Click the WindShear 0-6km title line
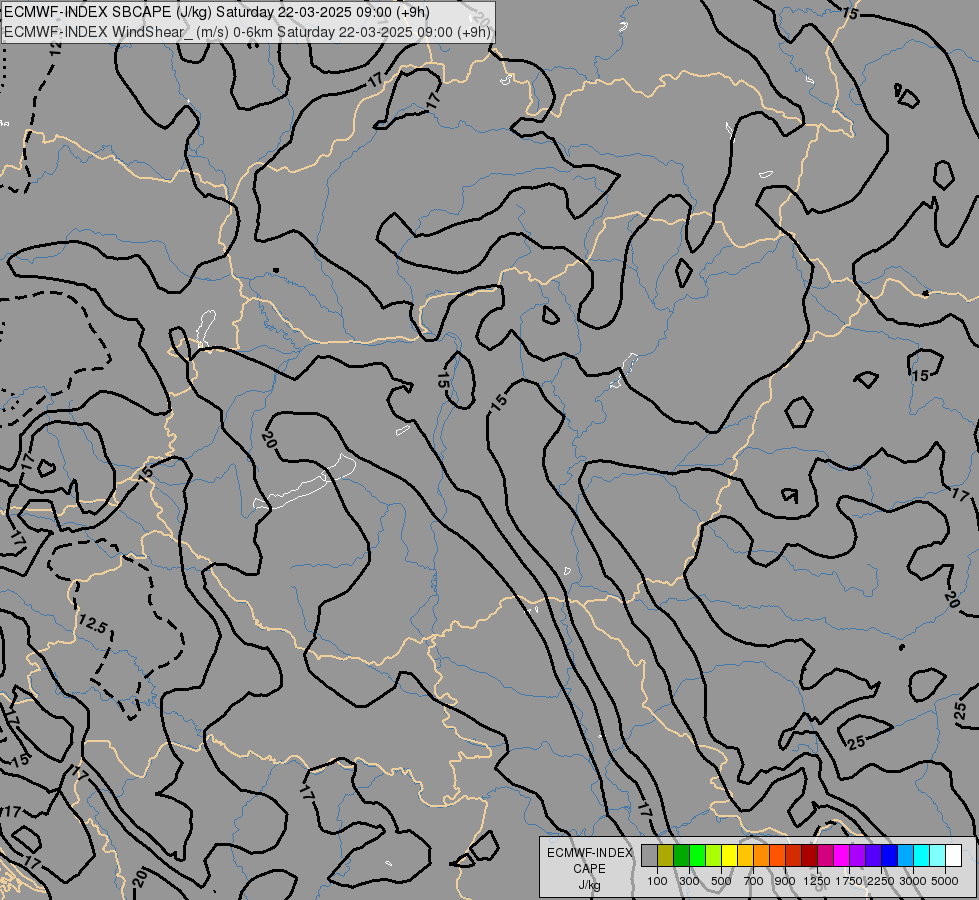979x900 pixels. [247, 32]
